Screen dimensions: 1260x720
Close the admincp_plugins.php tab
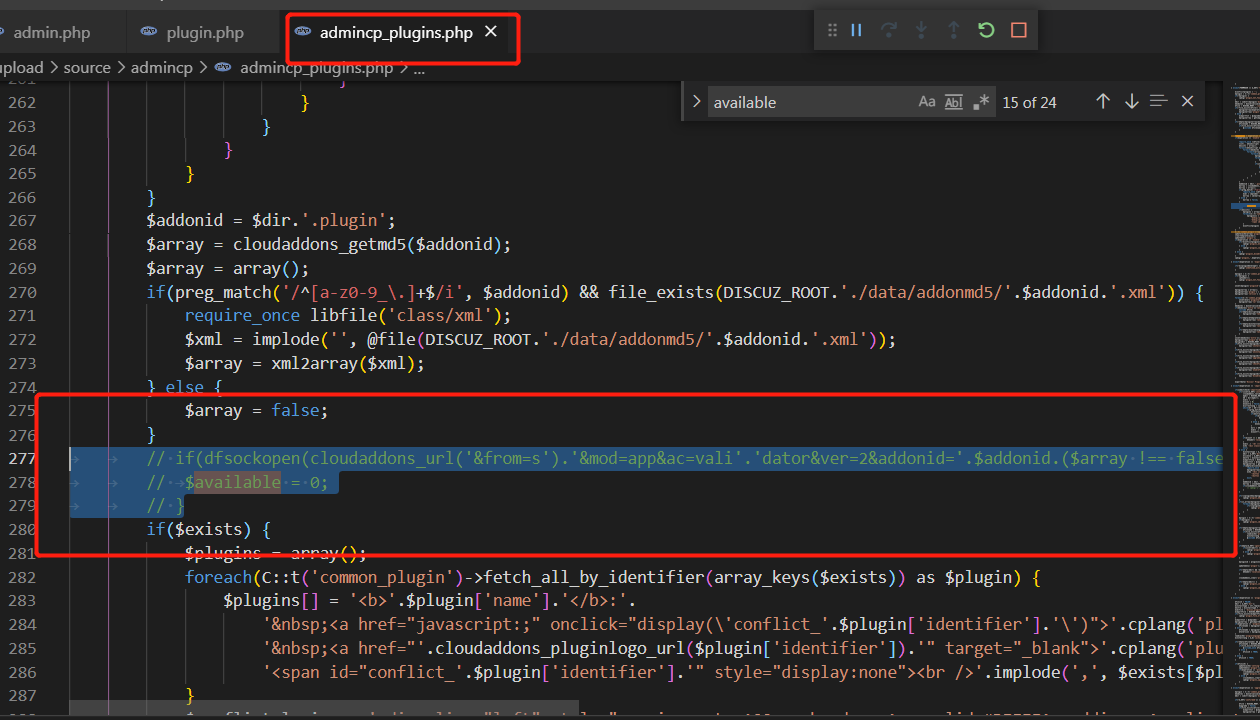click(x=491, y=32)
